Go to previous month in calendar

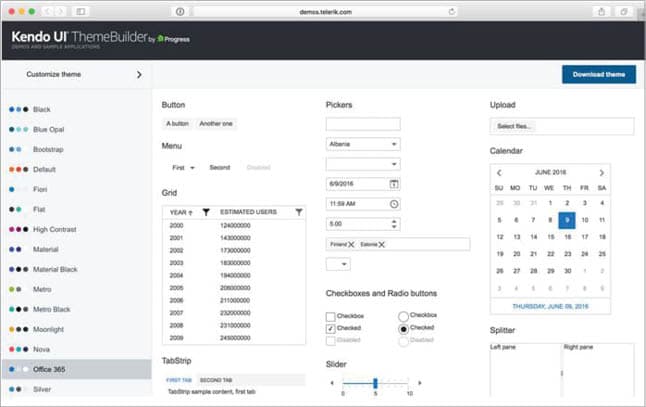[x=499, y=172]
